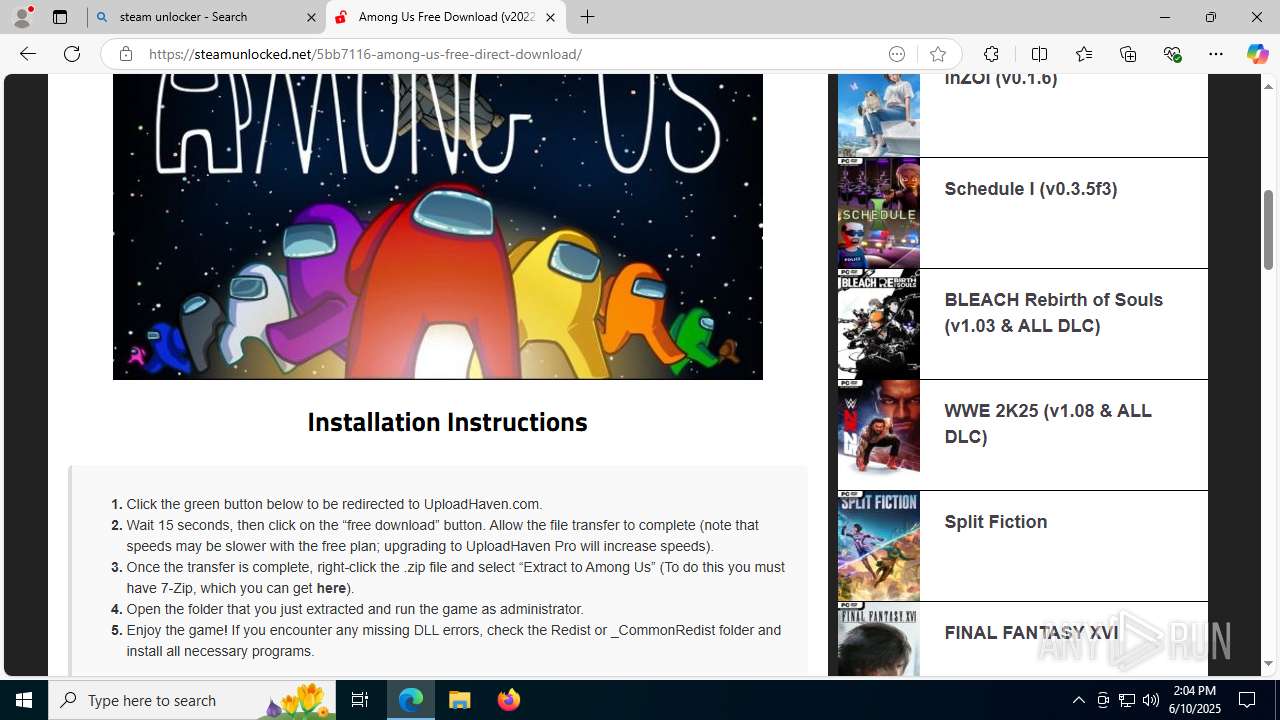Show hidden system tray icons
The image size is (1280, 720).
coord(1078,700)
